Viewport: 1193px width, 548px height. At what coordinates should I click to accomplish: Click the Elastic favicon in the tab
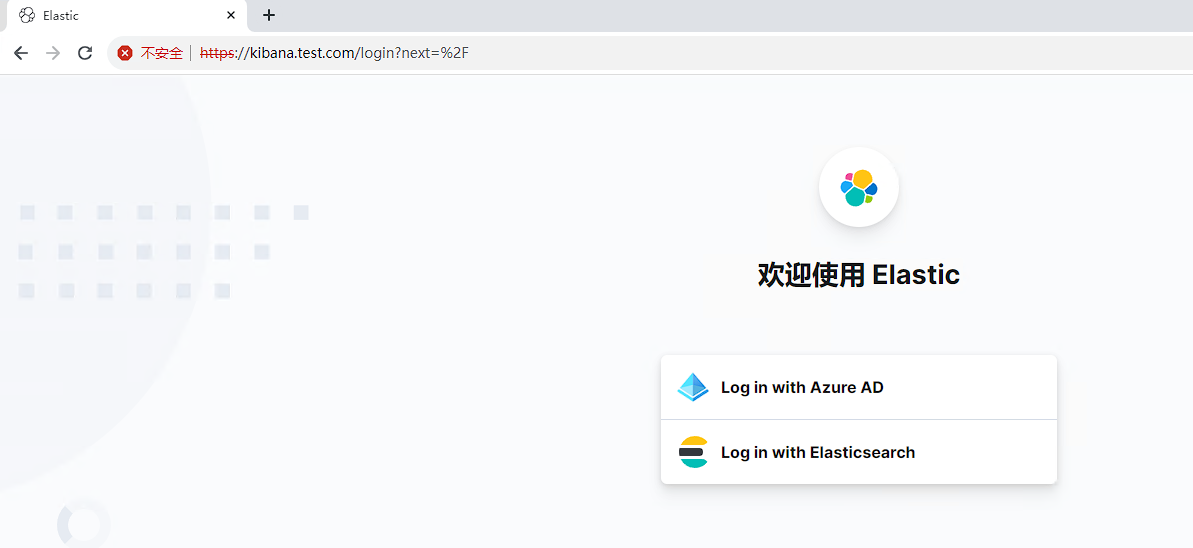(27, 15)
